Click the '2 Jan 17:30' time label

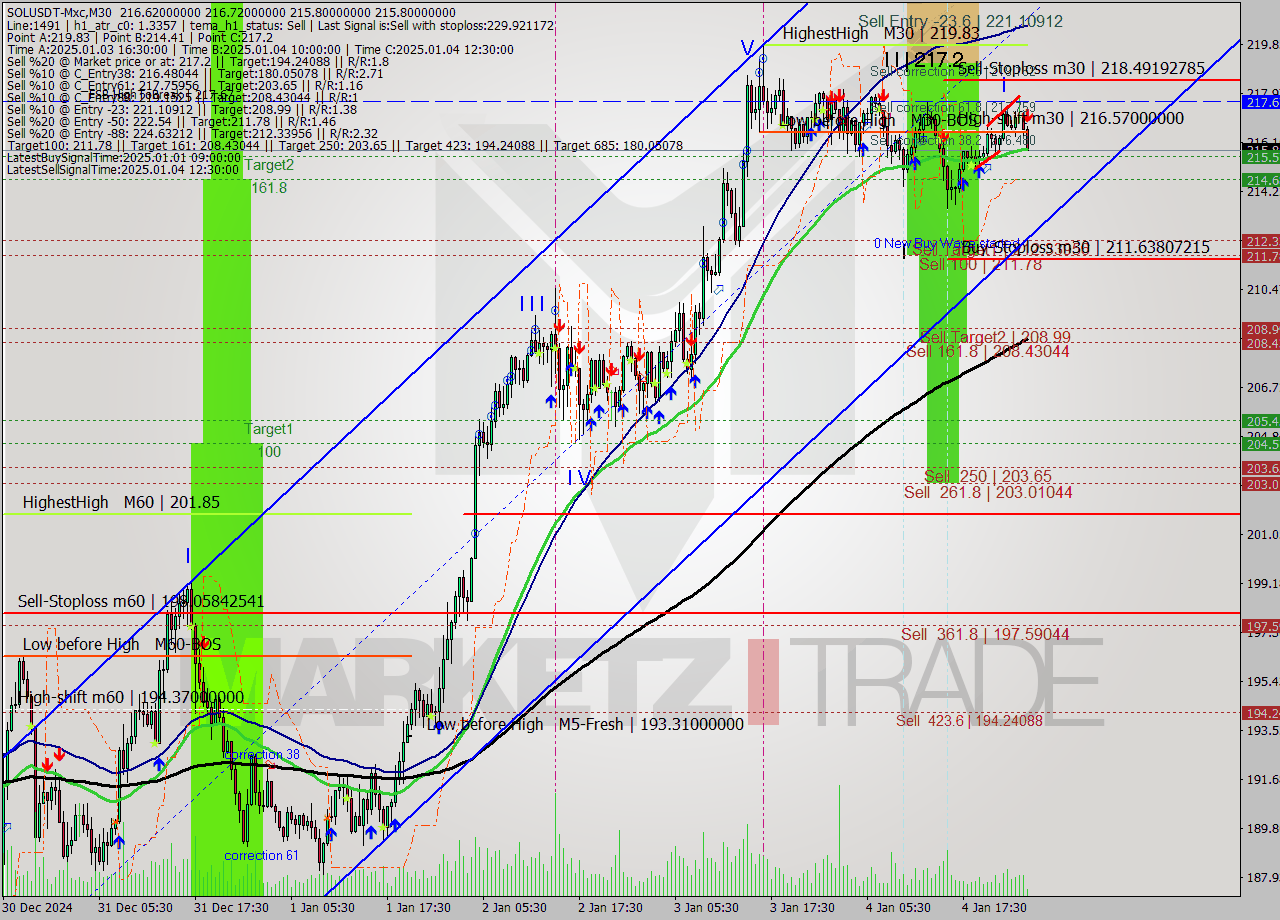(x=610, y=908)
